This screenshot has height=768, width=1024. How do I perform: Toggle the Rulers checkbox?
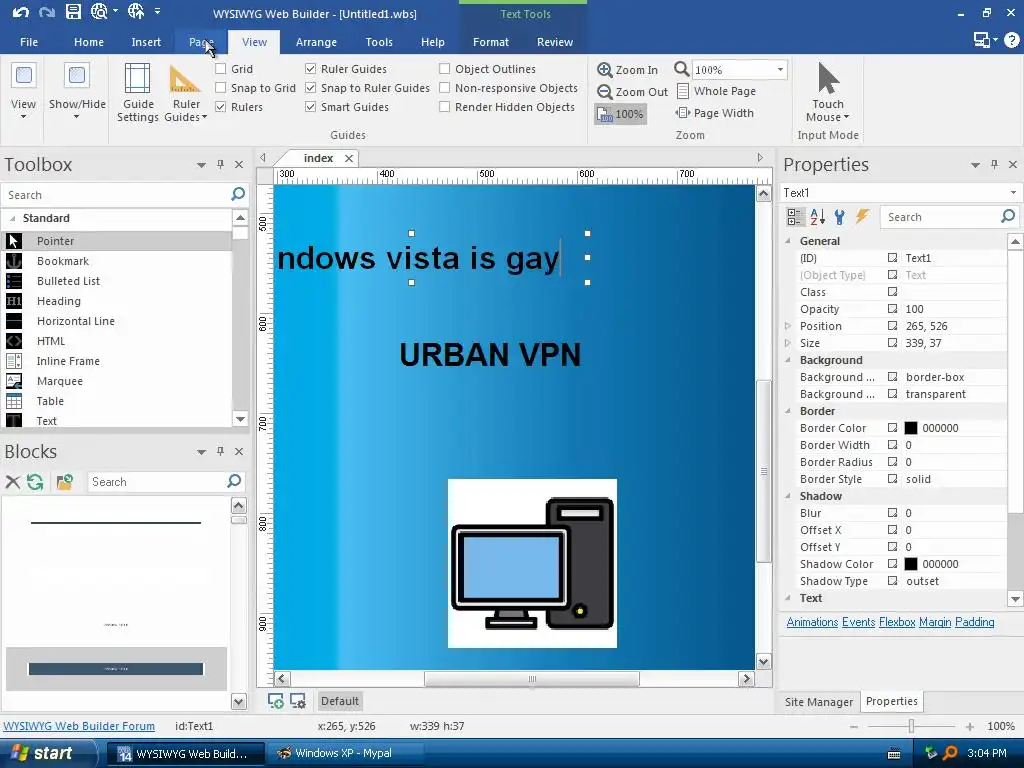pos(221,106)
